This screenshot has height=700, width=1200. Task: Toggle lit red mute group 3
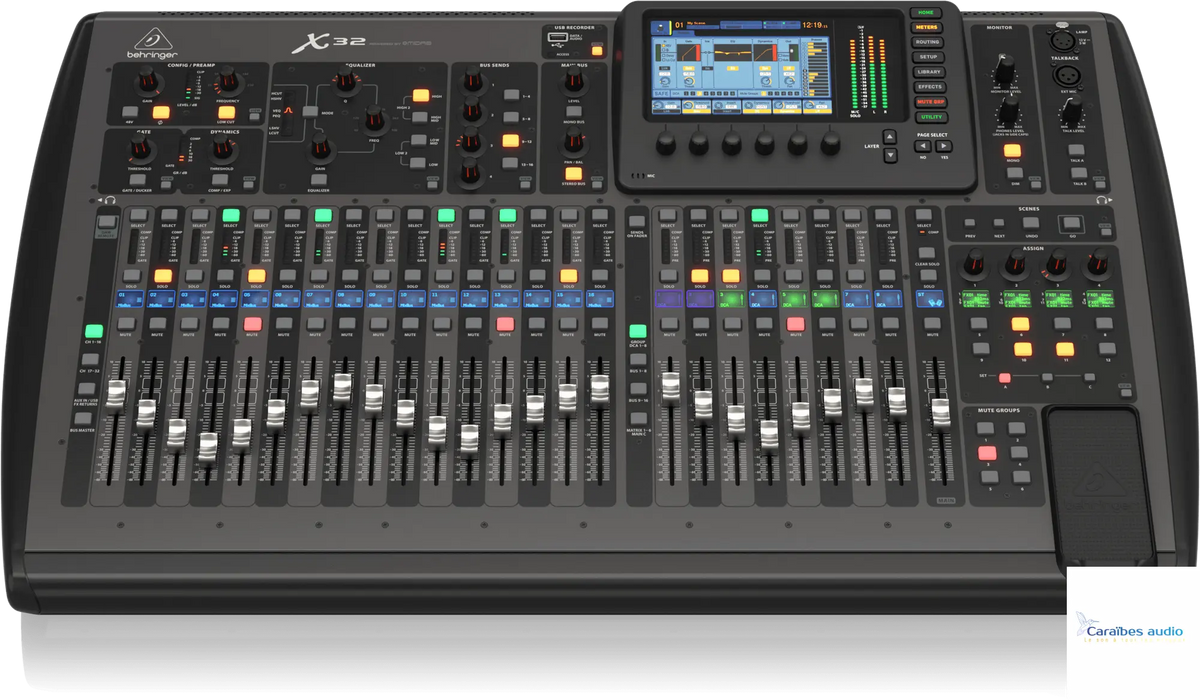point(987,453)
